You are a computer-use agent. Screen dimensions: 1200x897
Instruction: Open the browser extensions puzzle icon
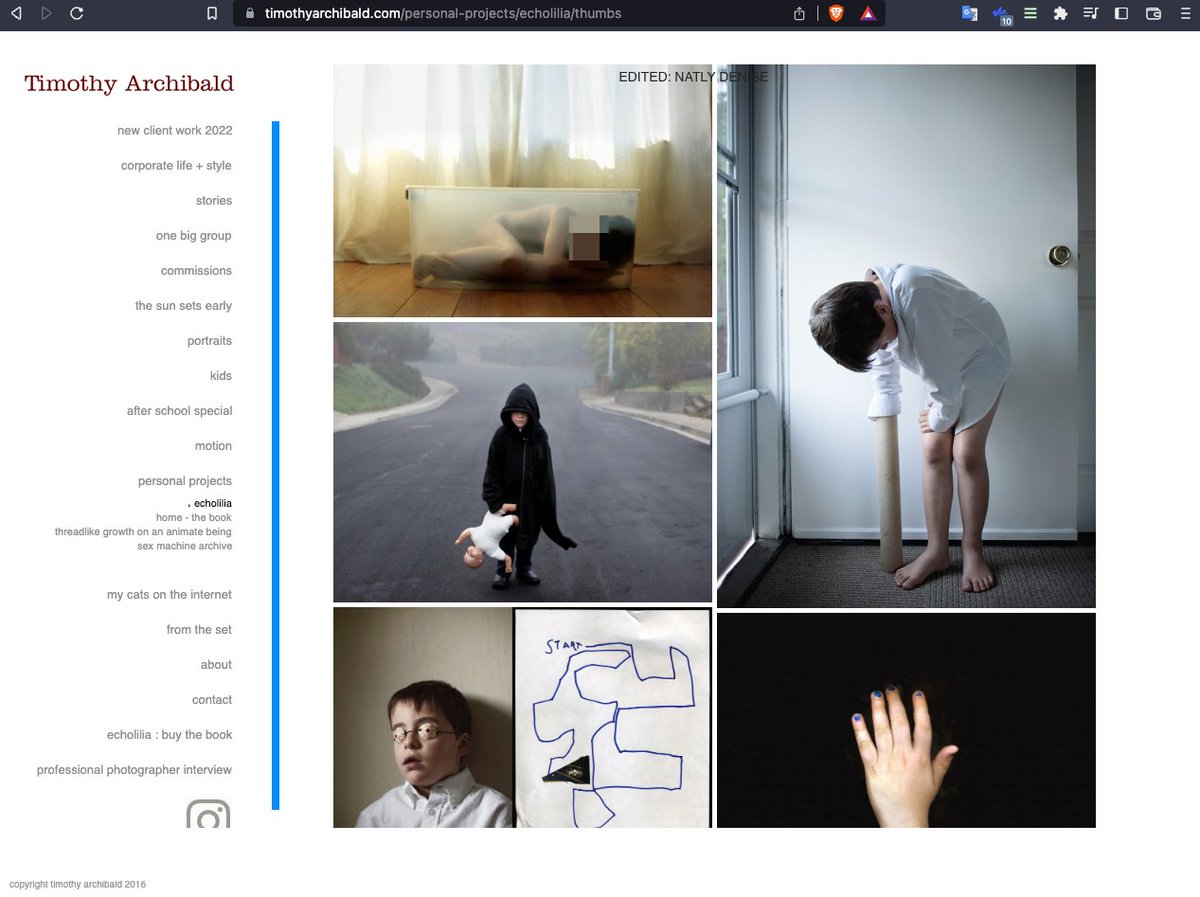coord(1061,14)
